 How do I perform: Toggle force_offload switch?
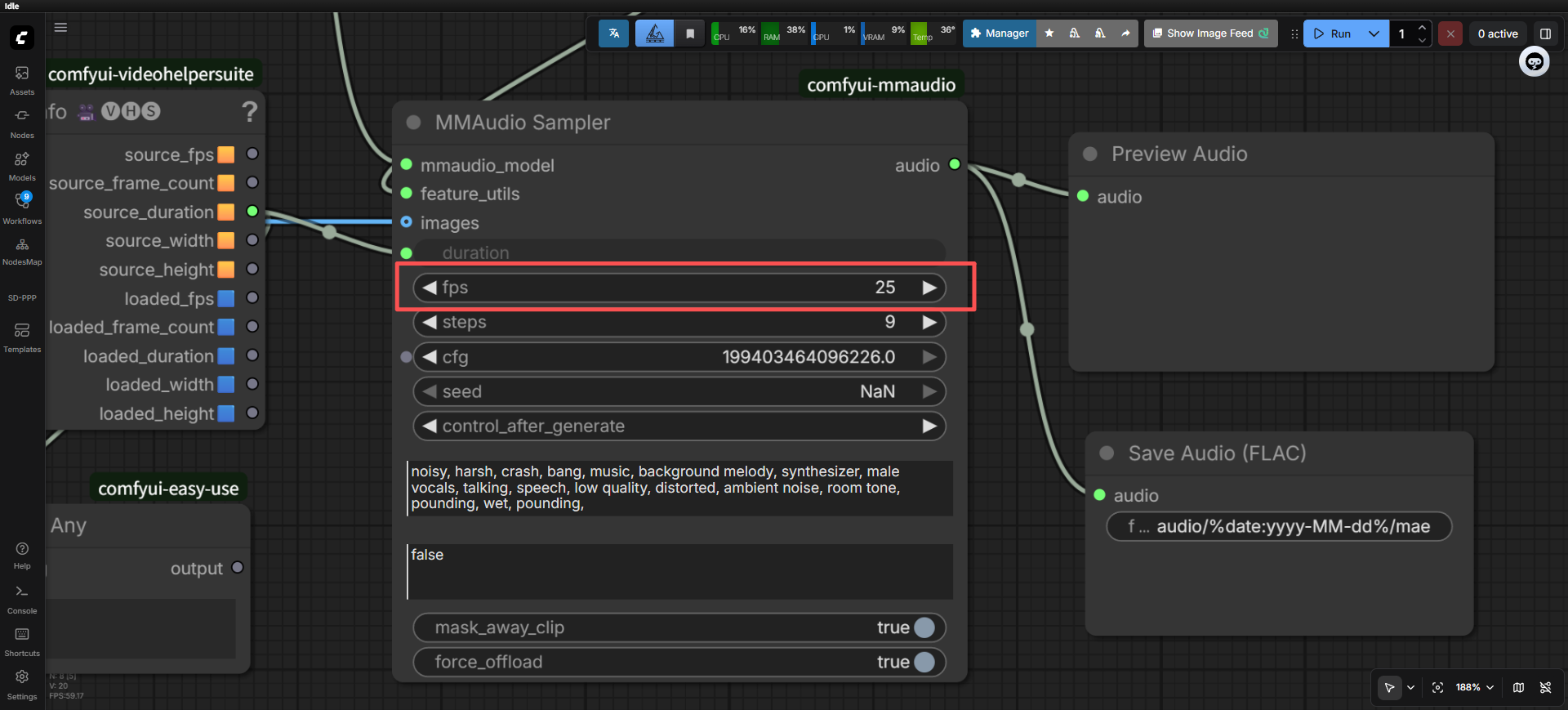pos(924,662)
